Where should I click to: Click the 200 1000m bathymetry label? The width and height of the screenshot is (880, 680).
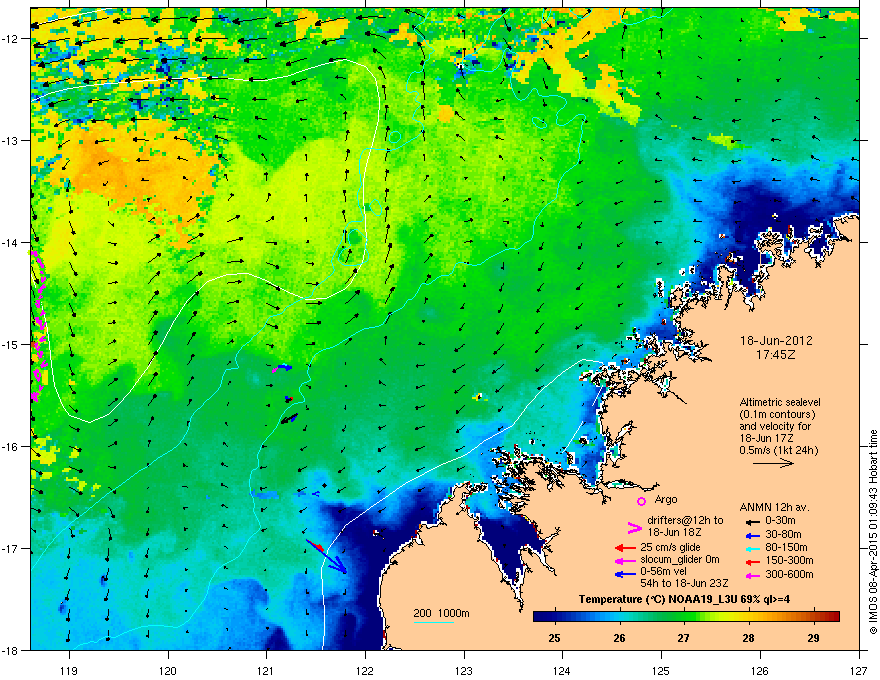point(441,613)
